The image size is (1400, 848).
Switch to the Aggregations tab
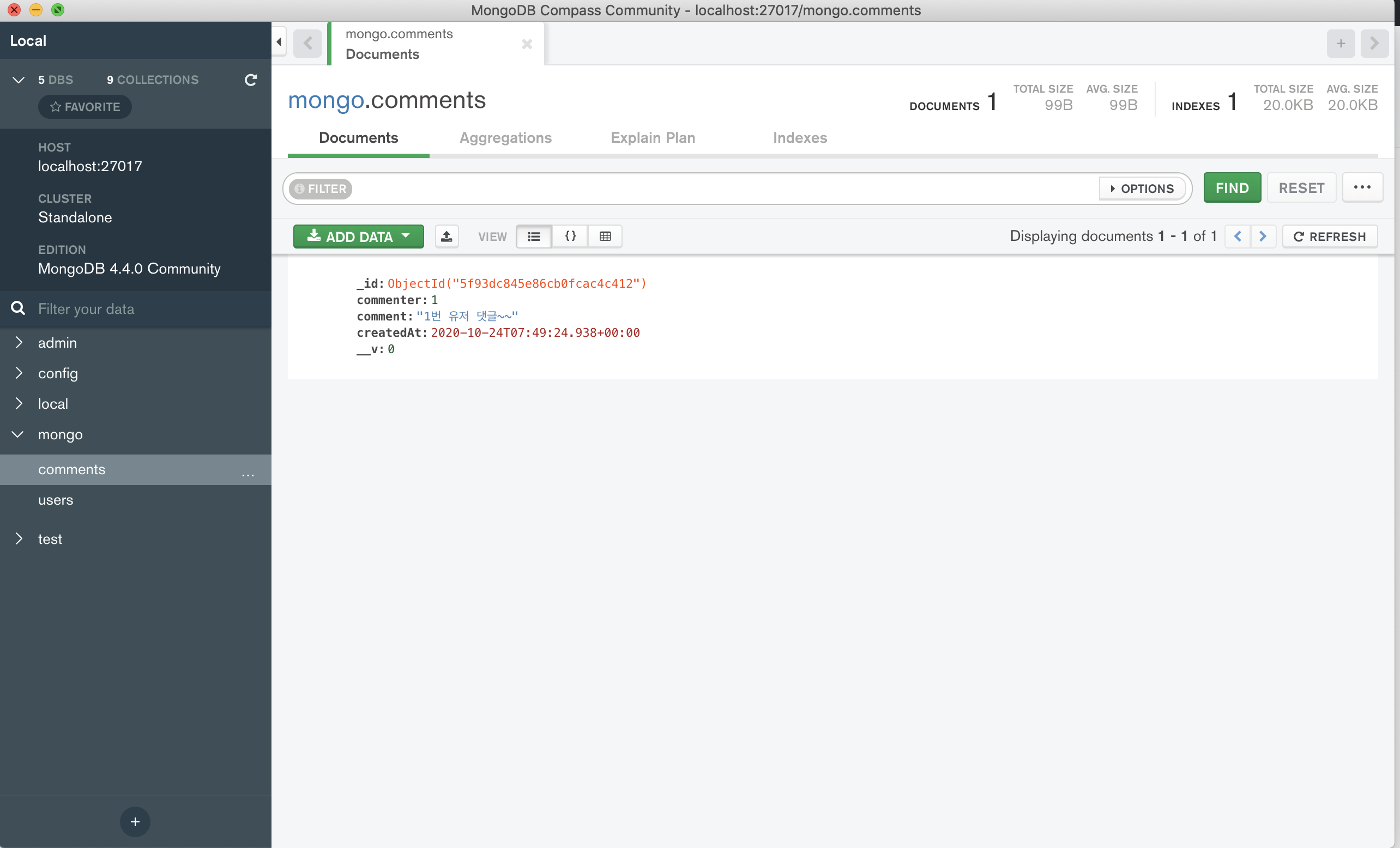505,138
